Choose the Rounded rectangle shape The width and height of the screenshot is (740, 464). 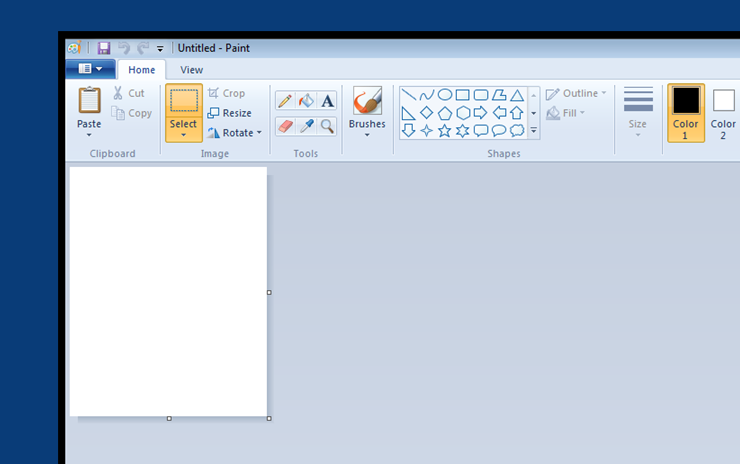480,95
